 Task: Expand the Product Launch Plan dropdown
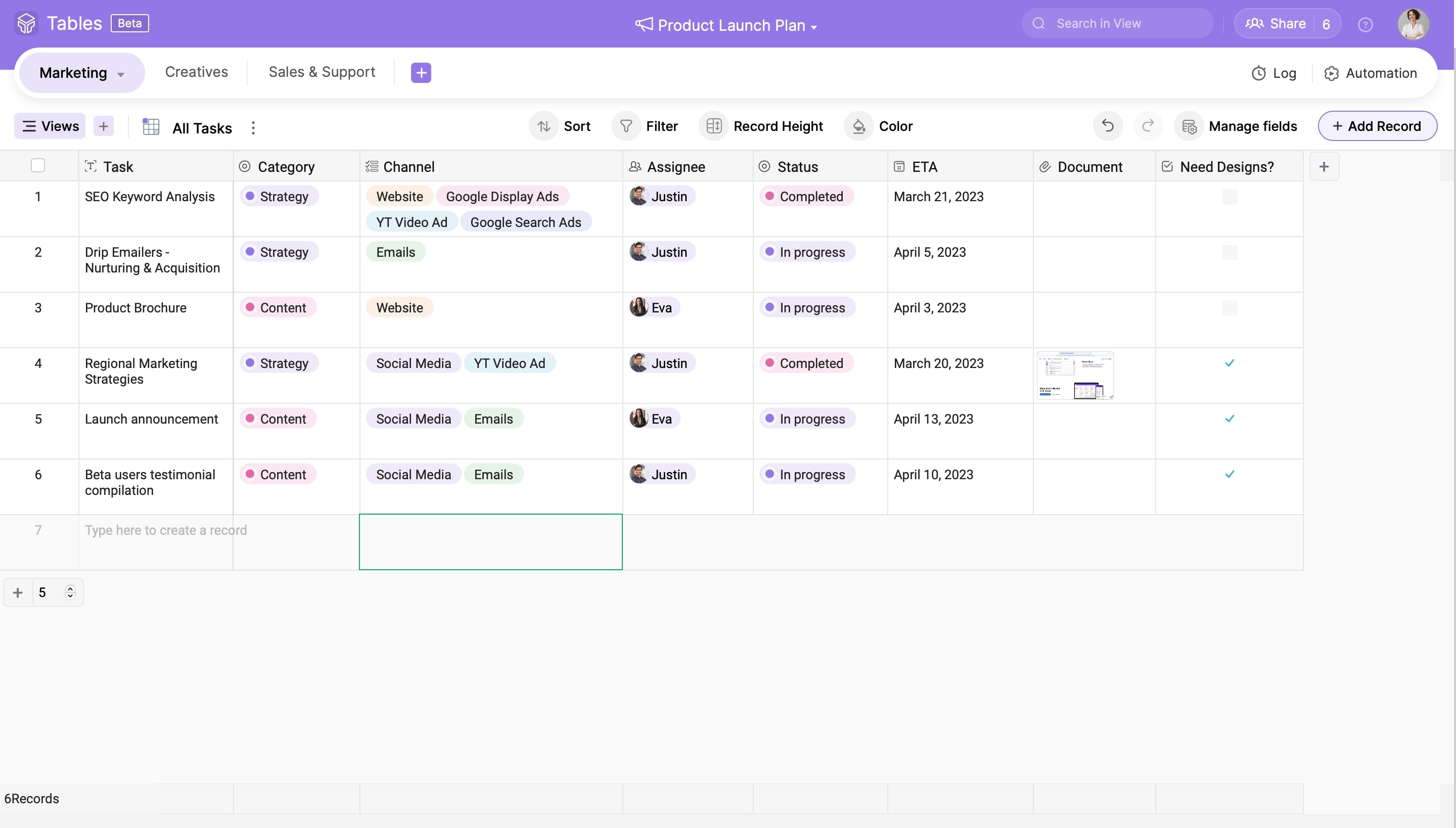[x=814, y=27]
